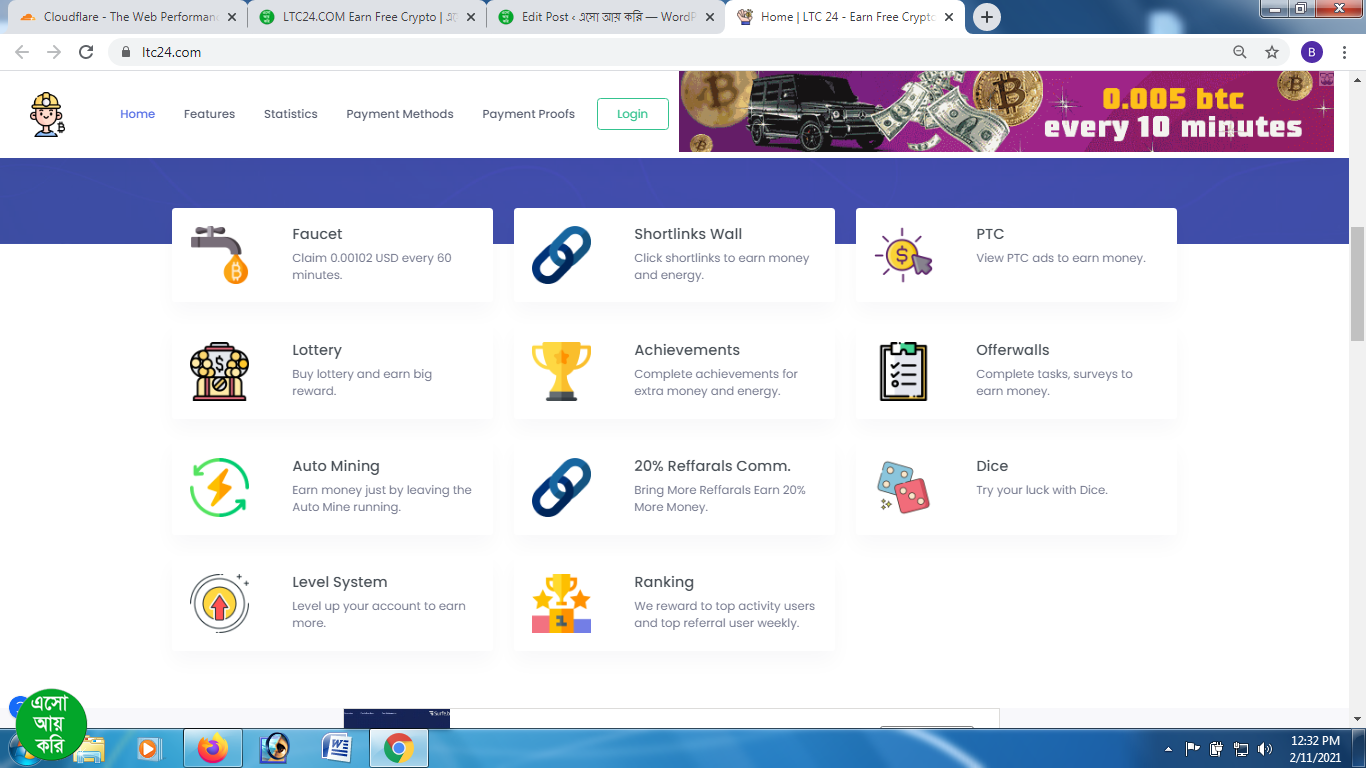
Task: Click the Faucet tap icon
Action: [220, 255]
